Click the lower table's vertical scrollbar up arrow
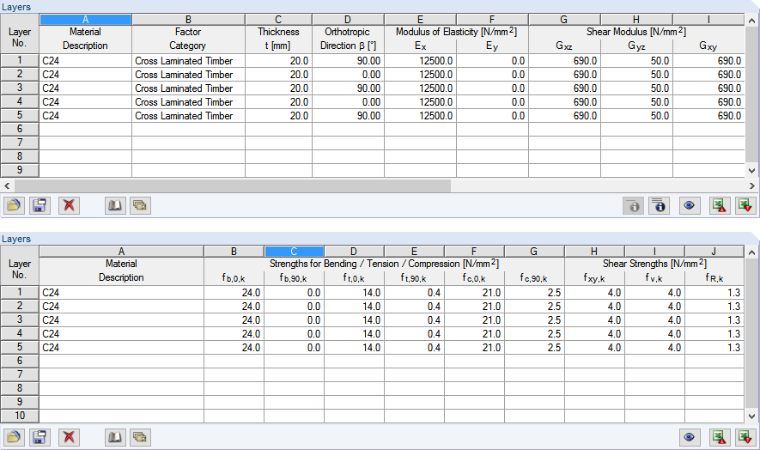Viewport: 760px width, 450px height. coord(752,252)
